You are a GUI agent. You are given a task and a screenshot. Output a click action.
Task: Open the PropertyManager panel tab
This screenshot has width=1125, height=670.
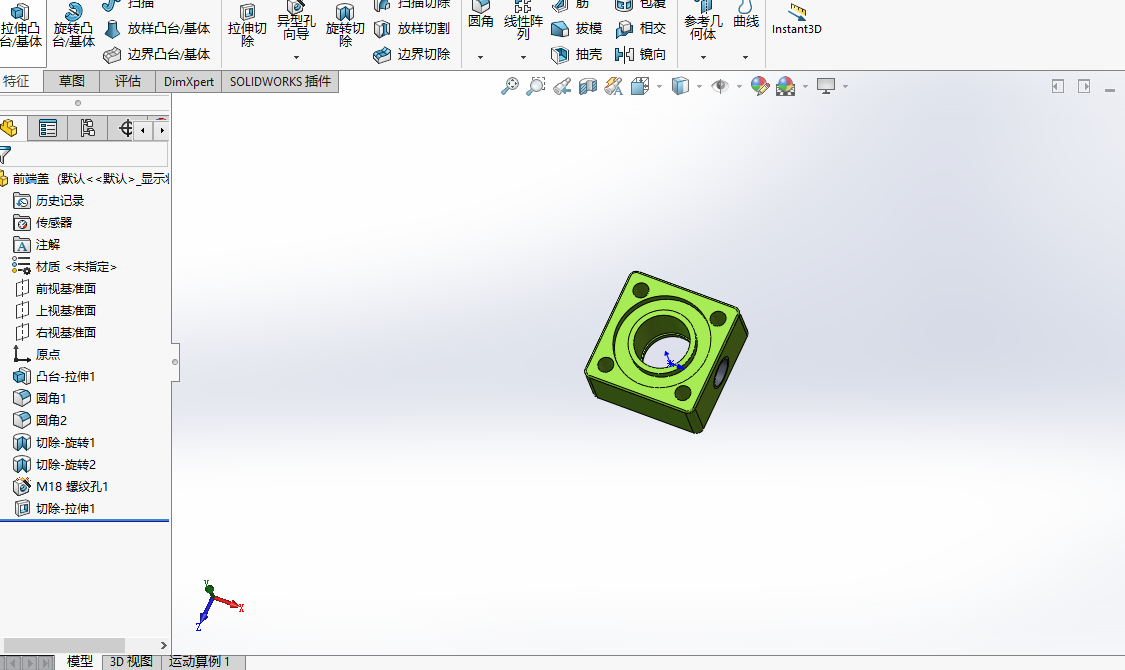pos(47,129)
